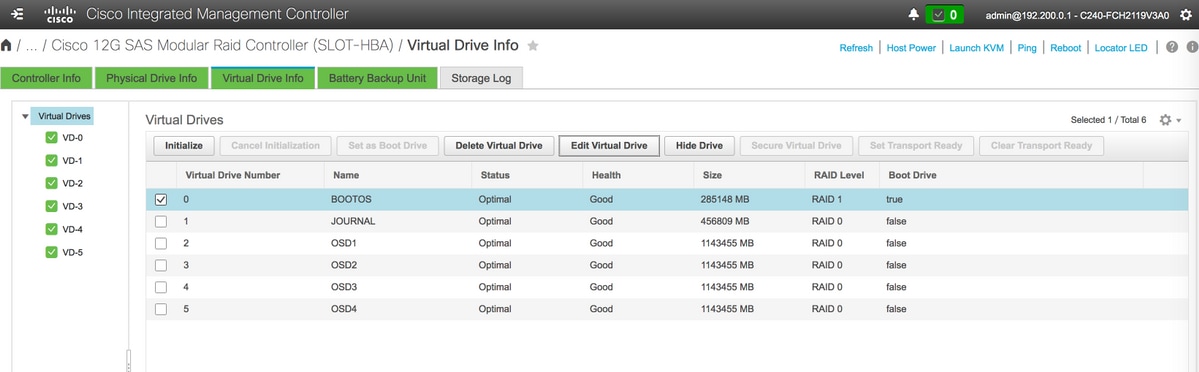This screenshot has height=372, width=1199.
Task: Check the OSD1 row checkbox
Action: click(x=161, y=243)
